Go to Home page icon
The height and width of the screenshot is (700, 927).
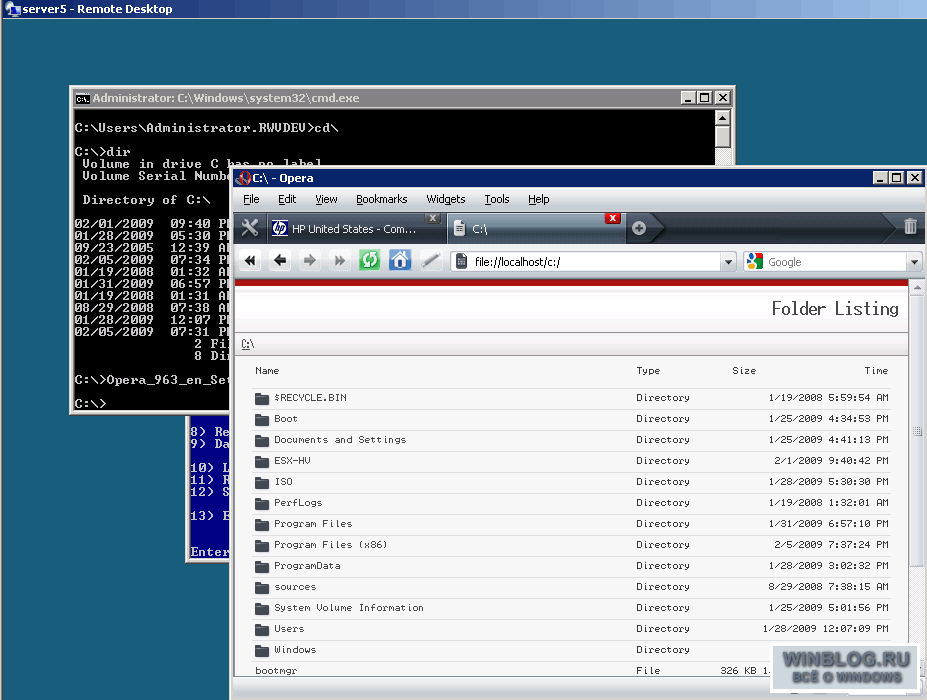click(400, 260)
